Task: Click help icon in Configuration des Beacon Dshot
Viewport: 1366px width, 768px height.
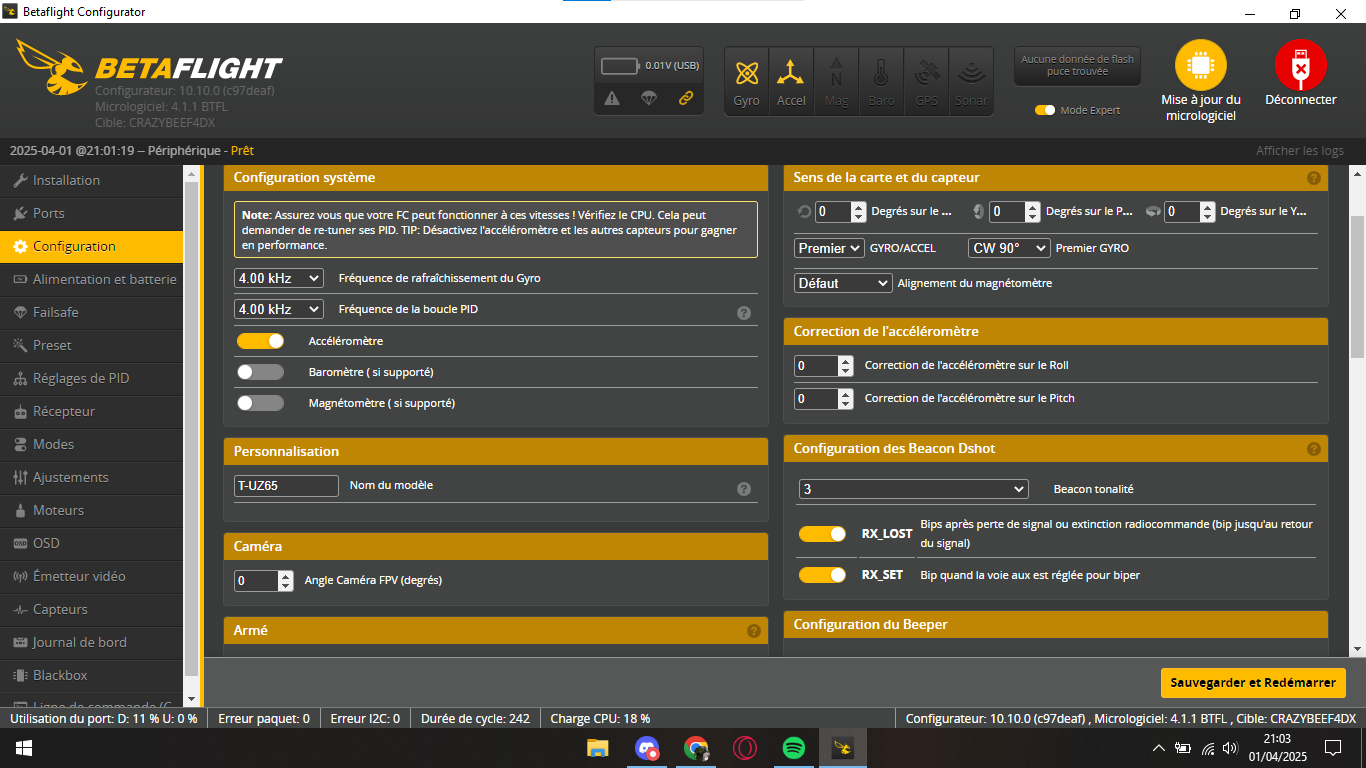Action: tap(1313, 449)
